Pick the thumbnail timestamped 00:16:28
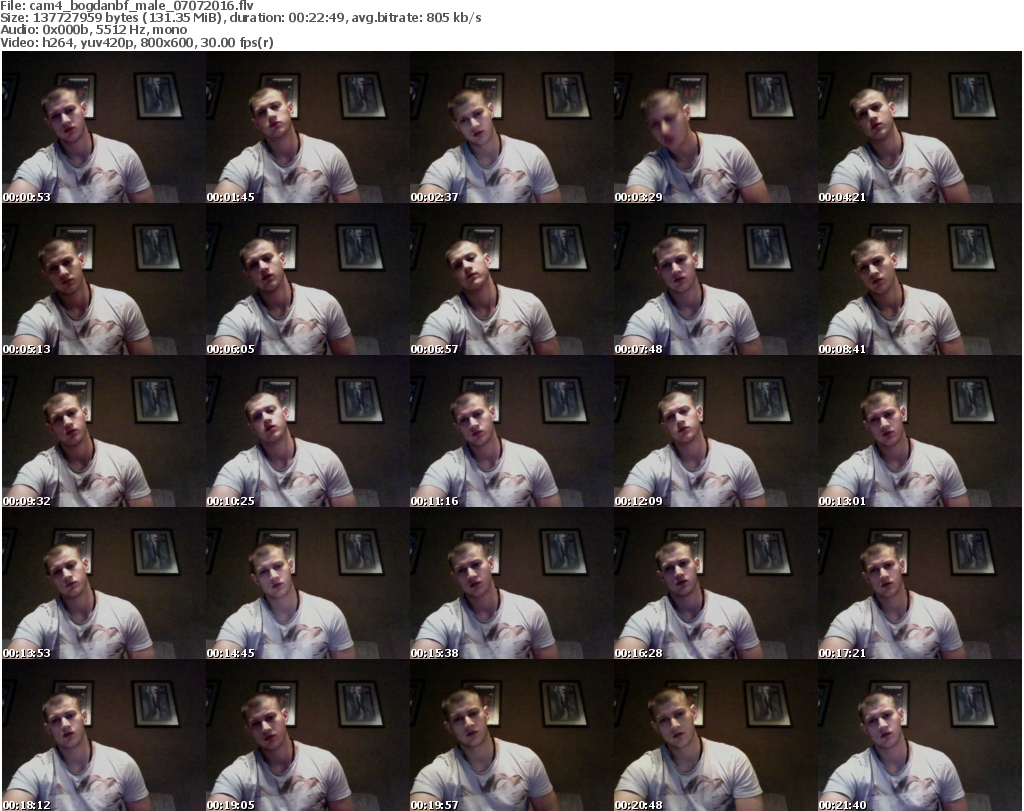Image resolution: width=1024 pixels, height=811 pixels. 715,583
